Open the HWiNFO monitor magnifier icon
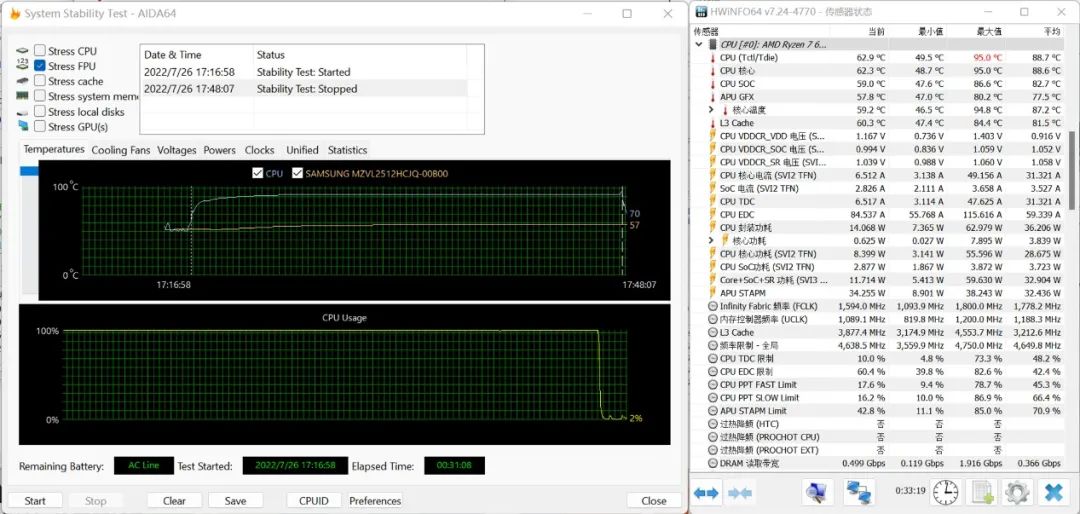The image size is (1080, 514). pyautogui.click(x=817, y=492)
